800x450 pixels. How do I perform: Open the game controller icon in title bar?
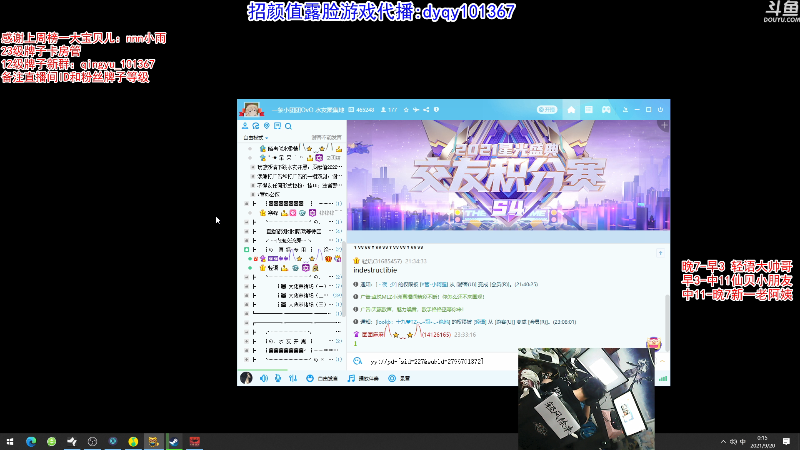pos(606,110)
